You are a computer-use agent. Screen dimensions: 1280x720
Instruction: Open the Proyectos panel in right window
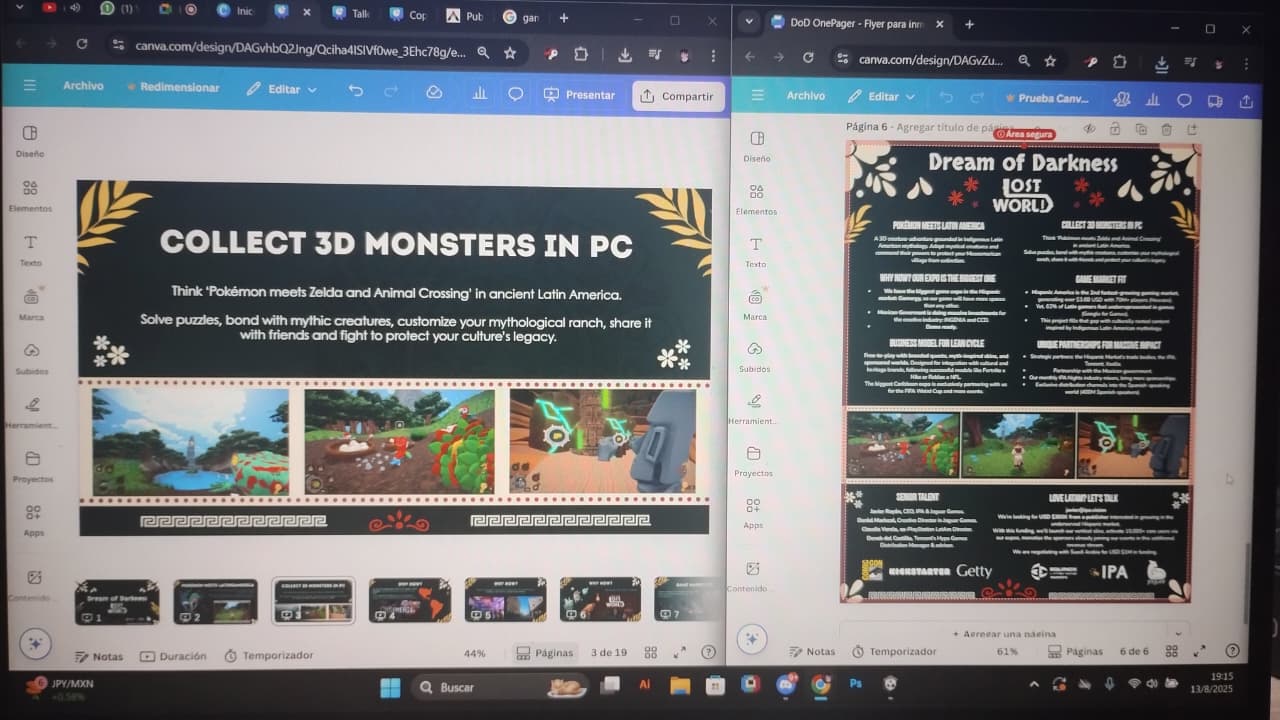(x=754, y=460)
